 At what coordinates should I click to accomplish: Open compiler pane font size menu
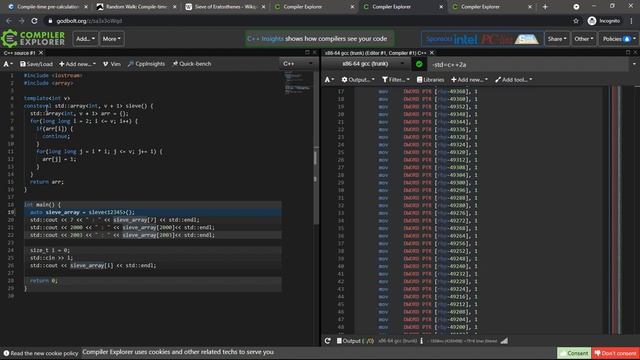click(x=329, y=80)
